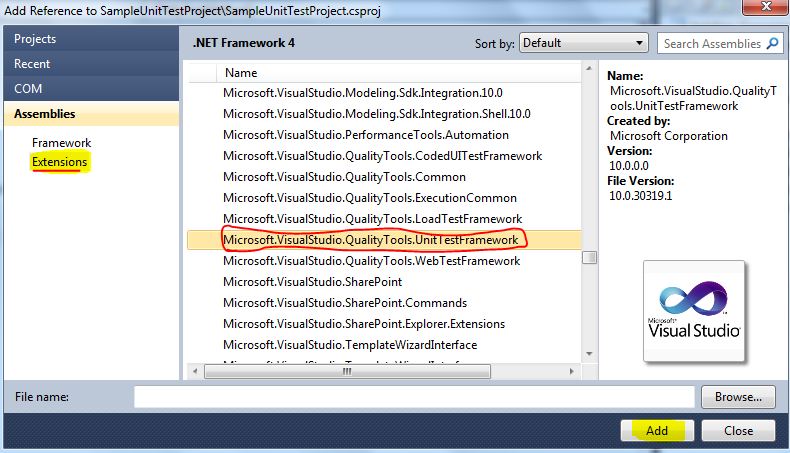Click the horizontal scrollbar left arrow

[195, 371]
